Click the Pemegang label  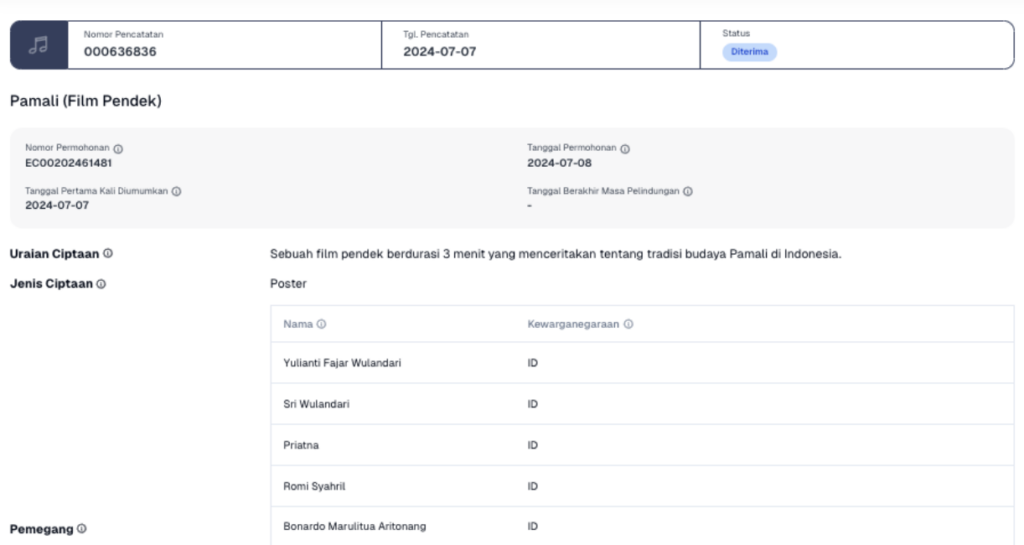41,529
